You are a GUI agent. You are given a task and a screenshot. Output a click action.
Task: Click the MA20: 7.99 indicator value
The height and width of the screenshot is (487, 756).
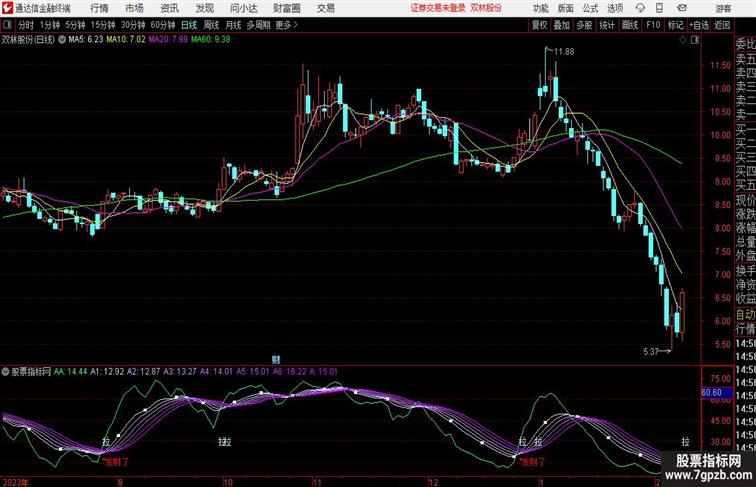(168, 40)
